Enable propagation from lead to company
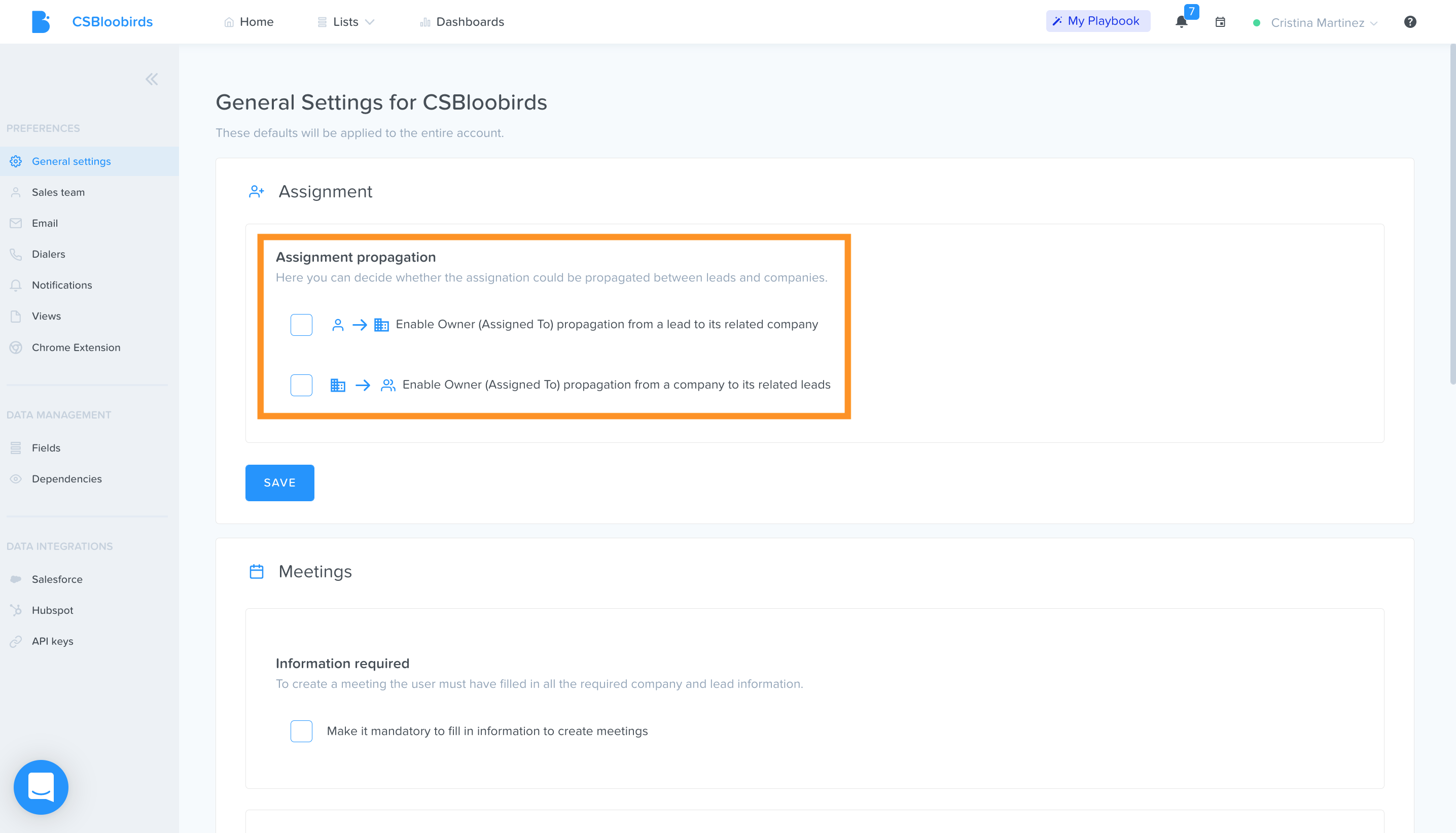 301,325
